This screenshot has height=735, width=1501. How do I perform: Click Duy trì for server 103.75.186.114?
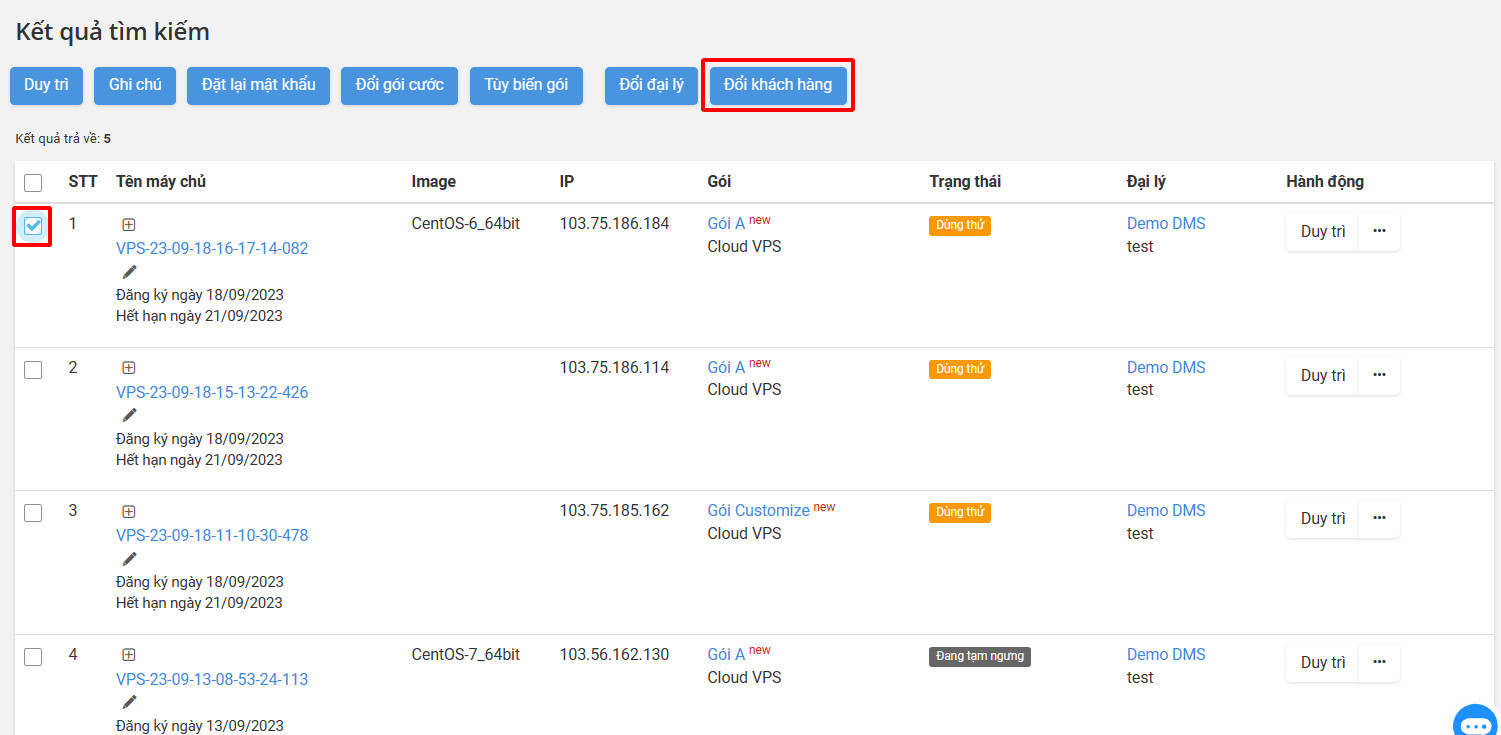pyautogui.click(x=1323, y=375)
